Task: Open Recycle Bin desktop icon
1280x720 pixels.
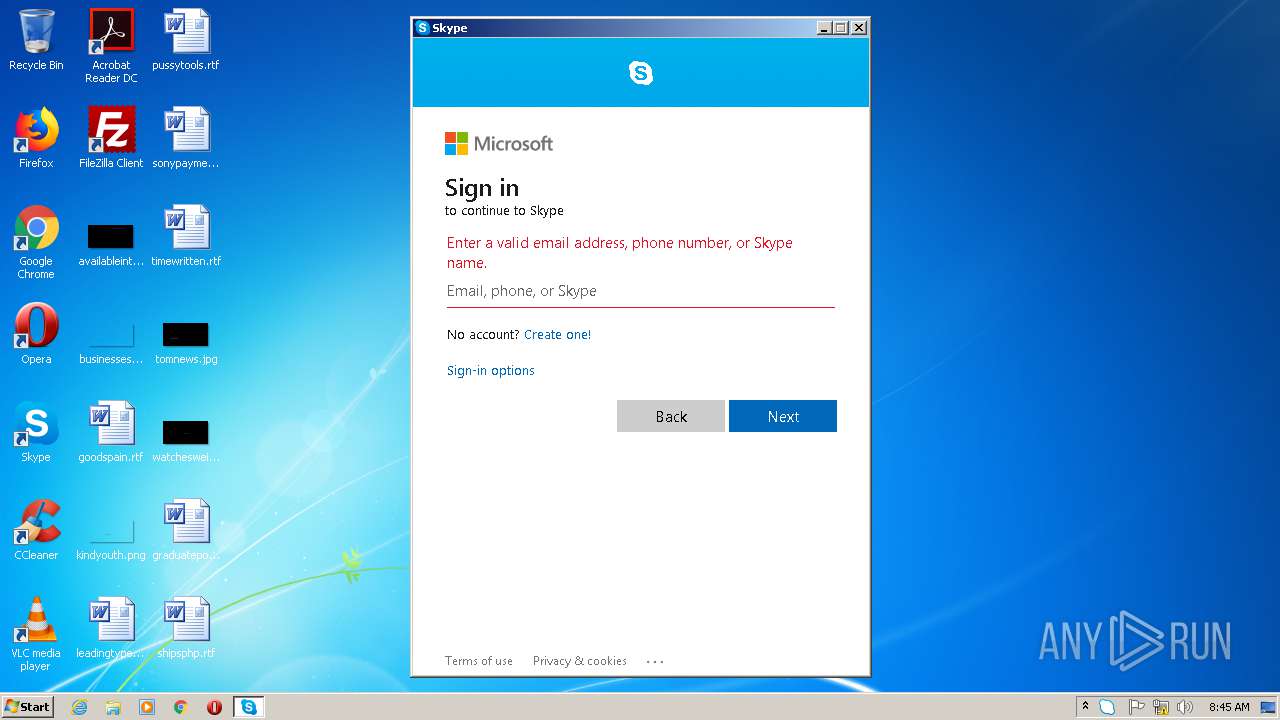Action: 36,40
